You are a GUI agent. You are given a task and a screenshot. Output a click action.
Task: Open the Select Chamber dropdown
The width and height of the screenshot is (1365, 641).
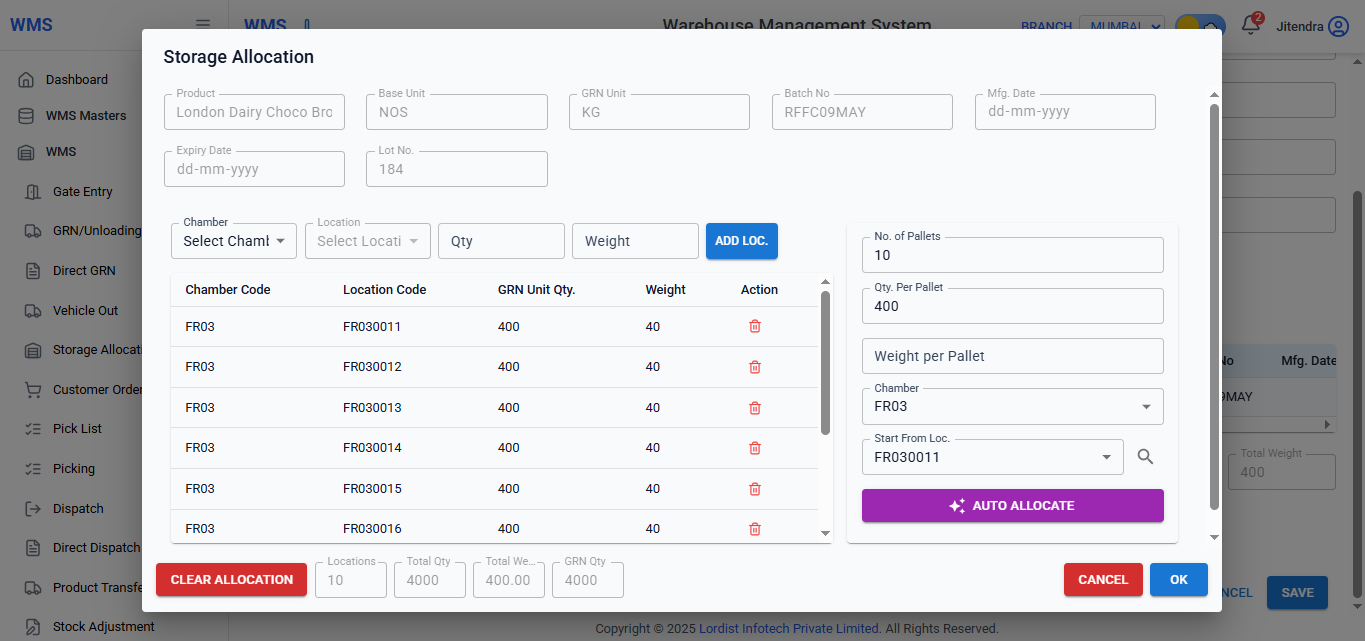click(x=233, y=240)
